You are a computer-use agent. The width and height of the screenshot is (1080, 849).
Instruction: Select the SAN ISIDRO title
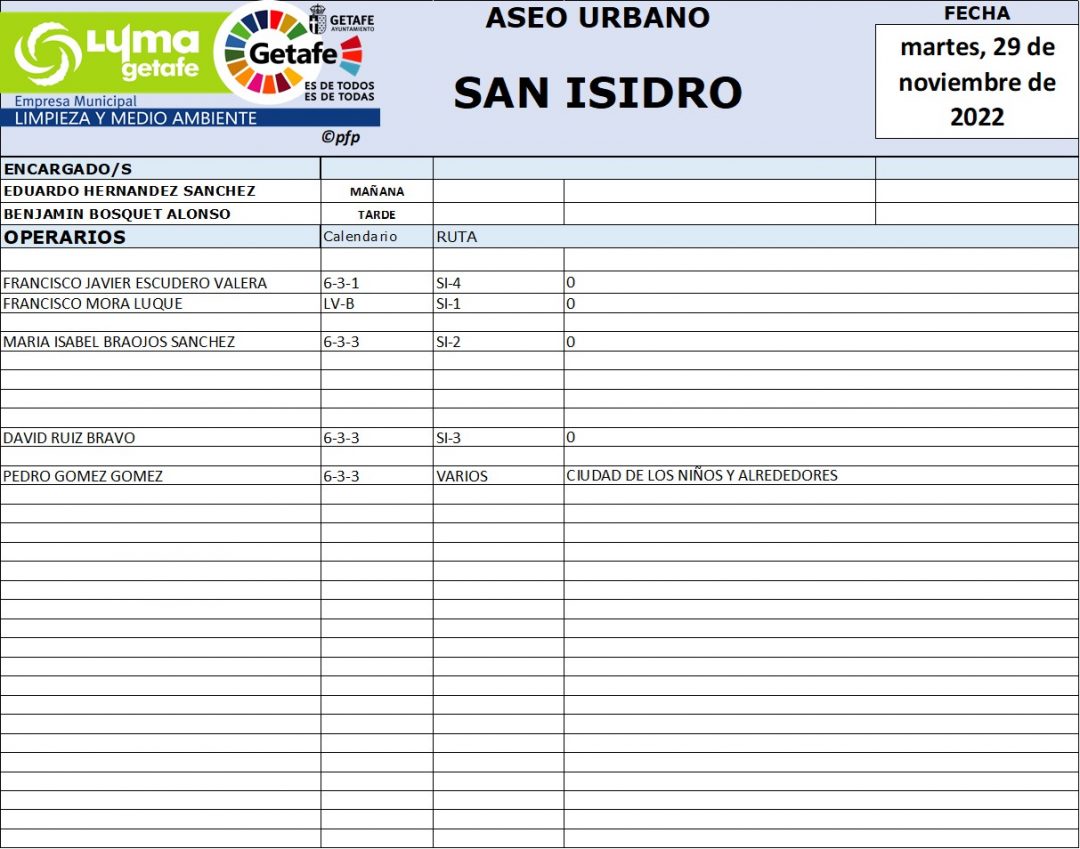597,93
